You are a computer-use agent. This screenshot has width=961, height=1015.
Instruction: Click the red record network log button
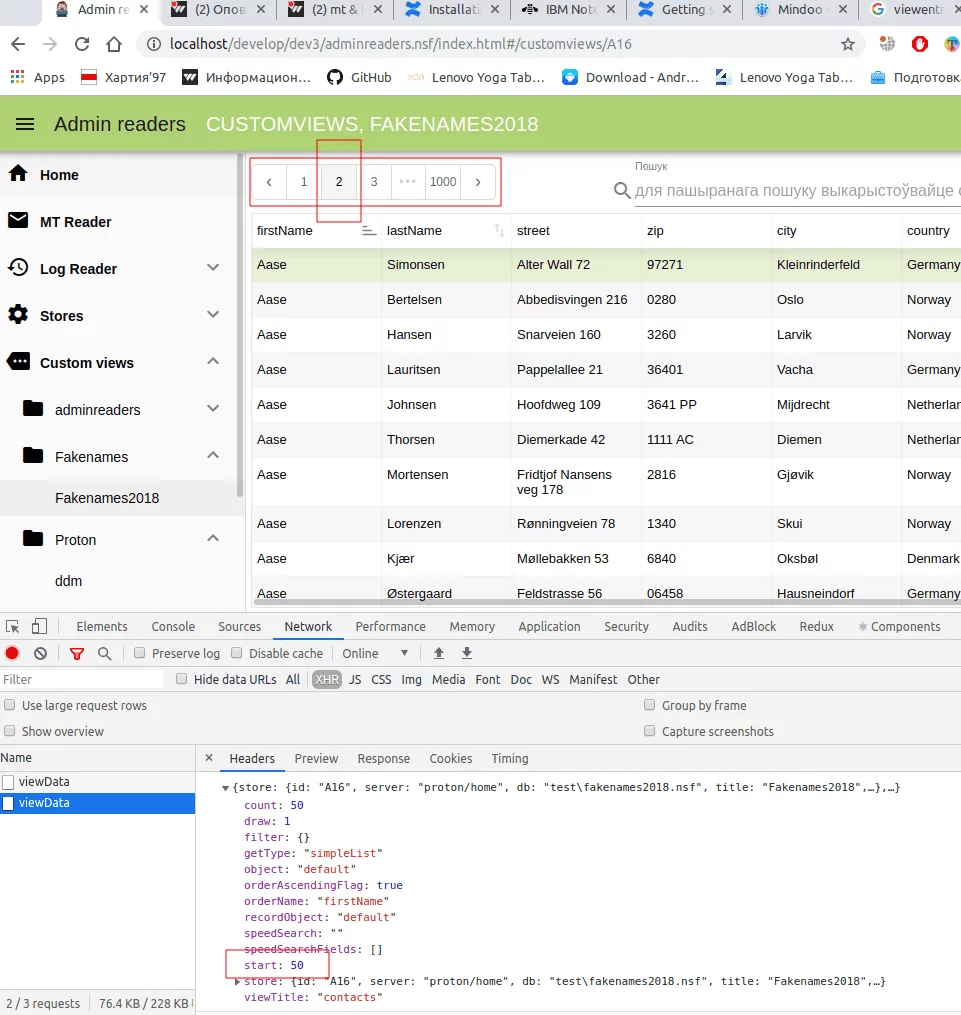(12, 653)
